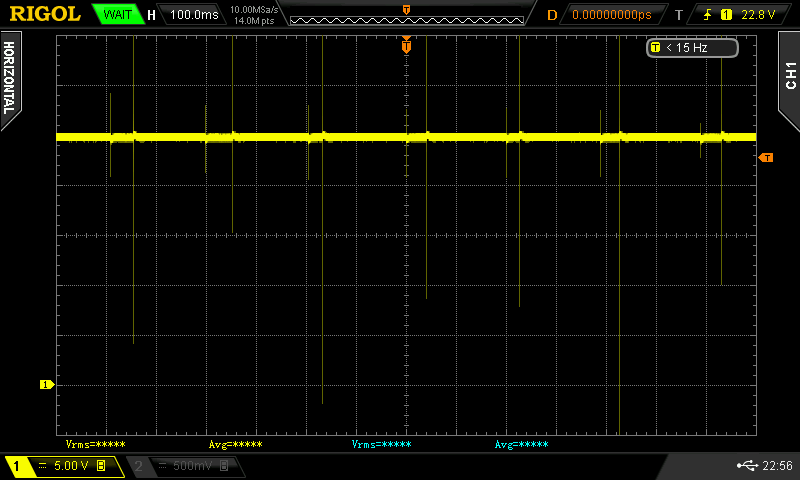Screen dimensions: 800x480
Task: Toggle channel 1 with the 5.00 V label
Action: point(64,467)
